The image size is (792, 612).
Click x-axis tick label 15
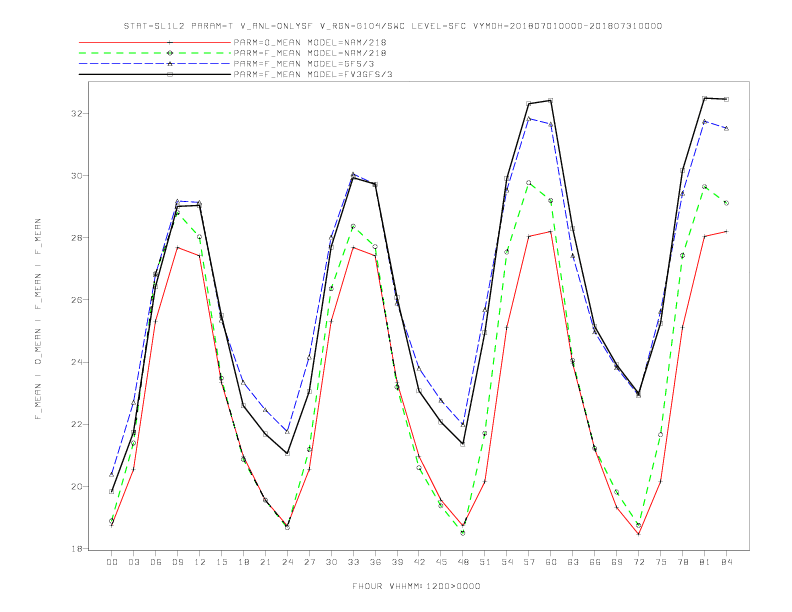point(221,562)
